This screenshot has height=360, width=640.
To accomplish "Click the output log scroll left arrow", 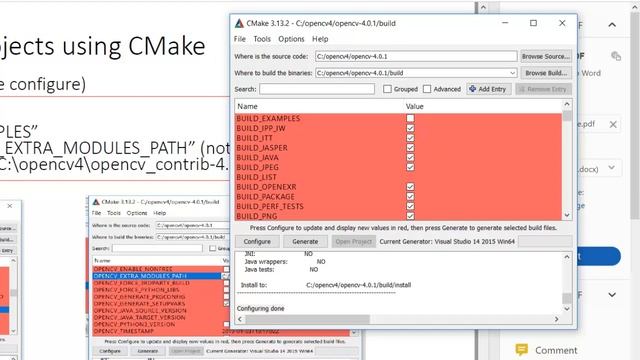I will pyautogui.click(x=240, y=319).
